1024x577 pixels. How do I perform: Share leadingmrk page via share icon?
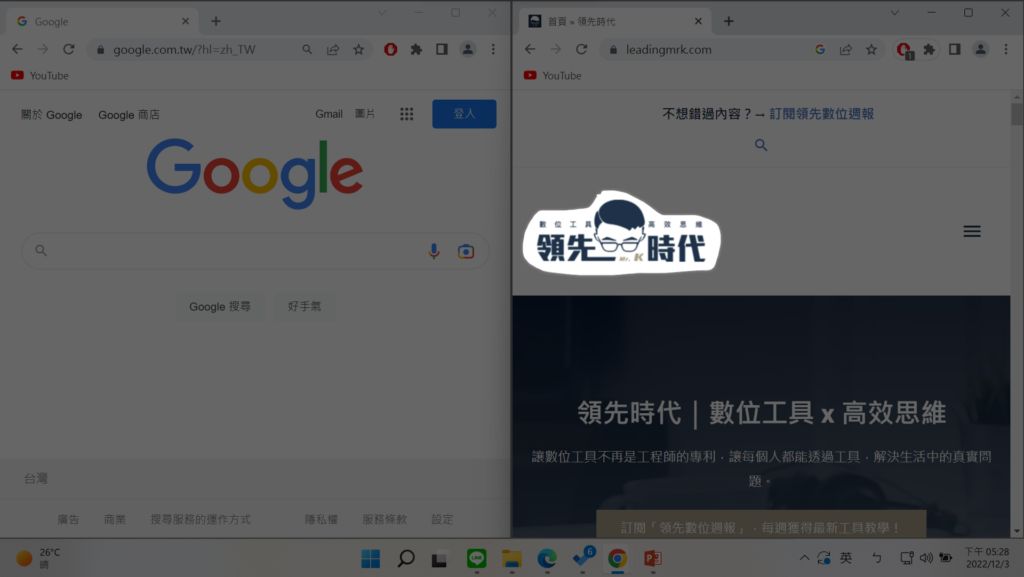[x=846, y=49]
